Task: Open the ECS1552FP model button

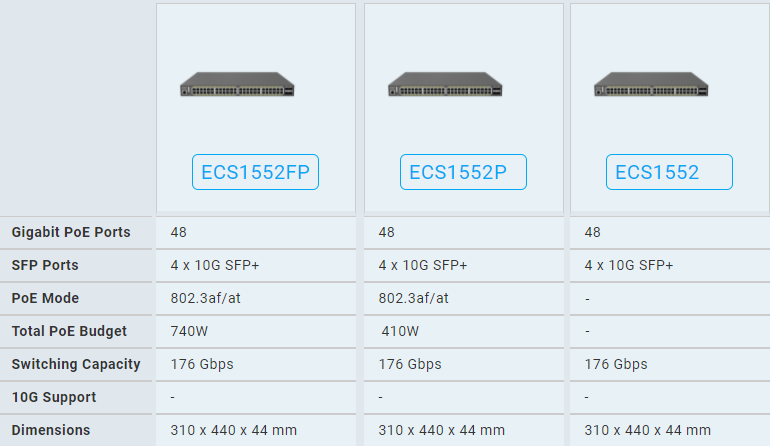Action: [255, 172]
